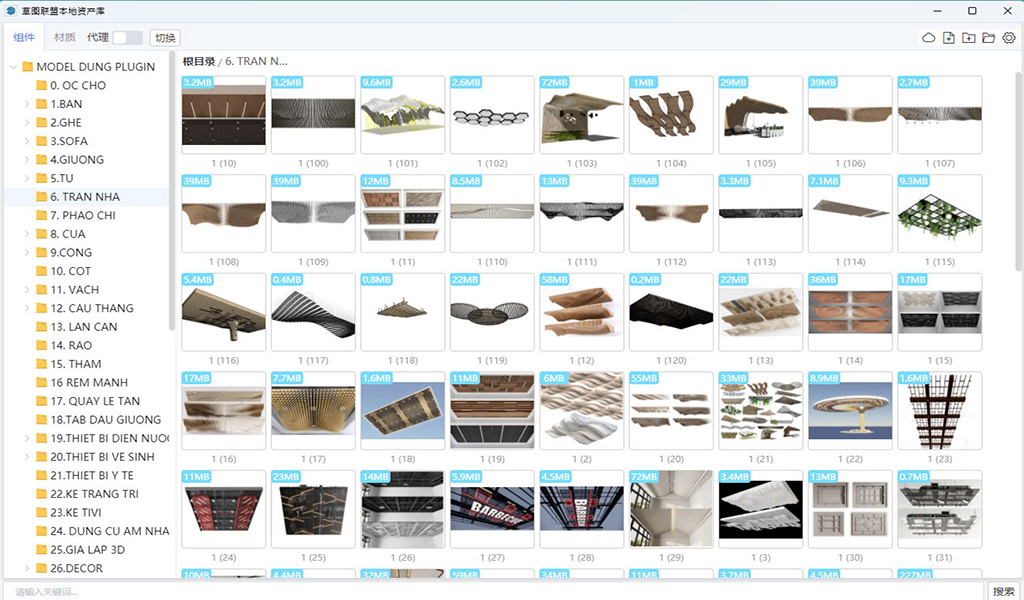Click the app logo in title bar

[10, 10]
